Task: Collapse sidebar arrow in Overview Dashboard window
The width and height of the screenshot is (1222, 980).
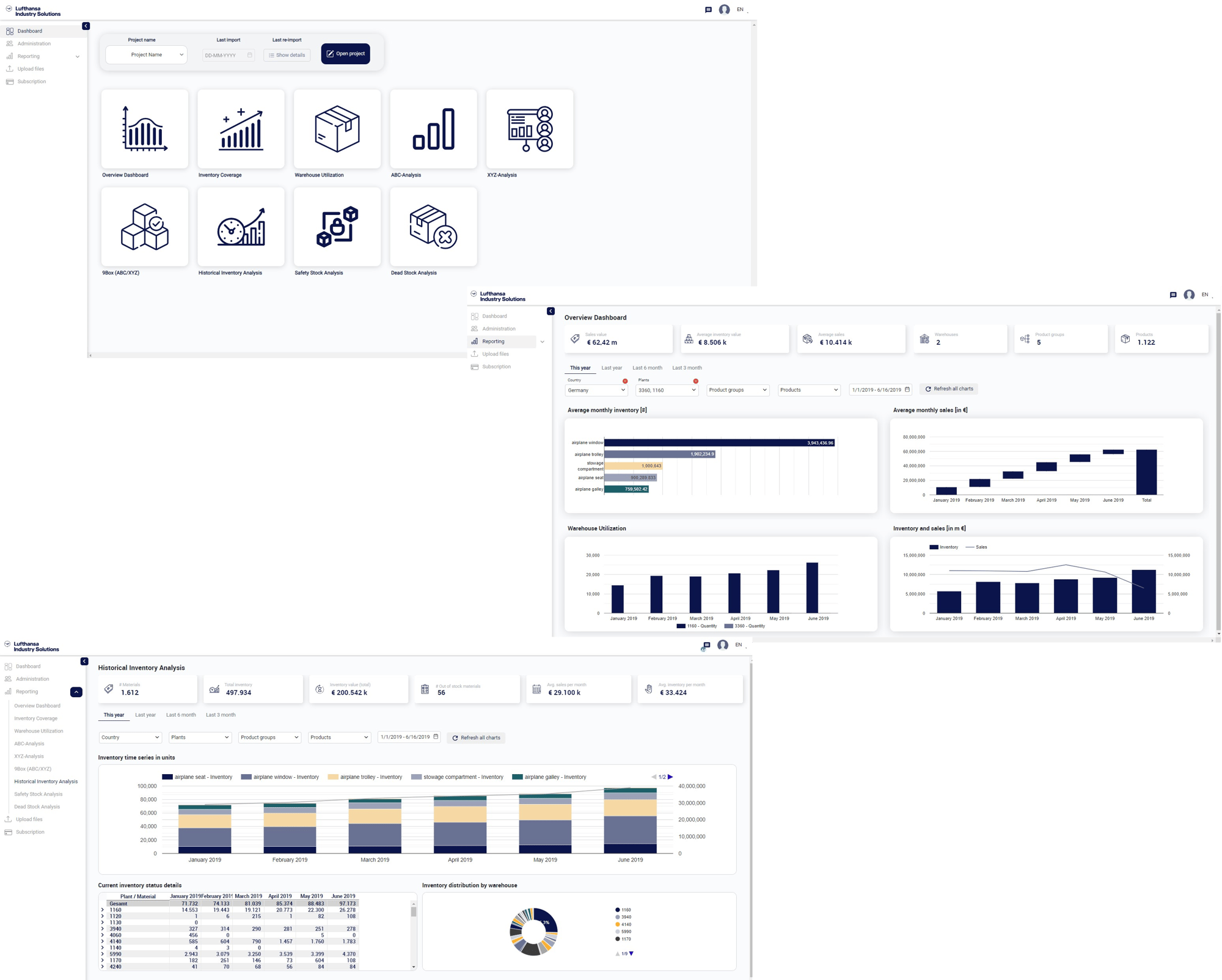Action: pyautogui.click(x=551, y=312)
